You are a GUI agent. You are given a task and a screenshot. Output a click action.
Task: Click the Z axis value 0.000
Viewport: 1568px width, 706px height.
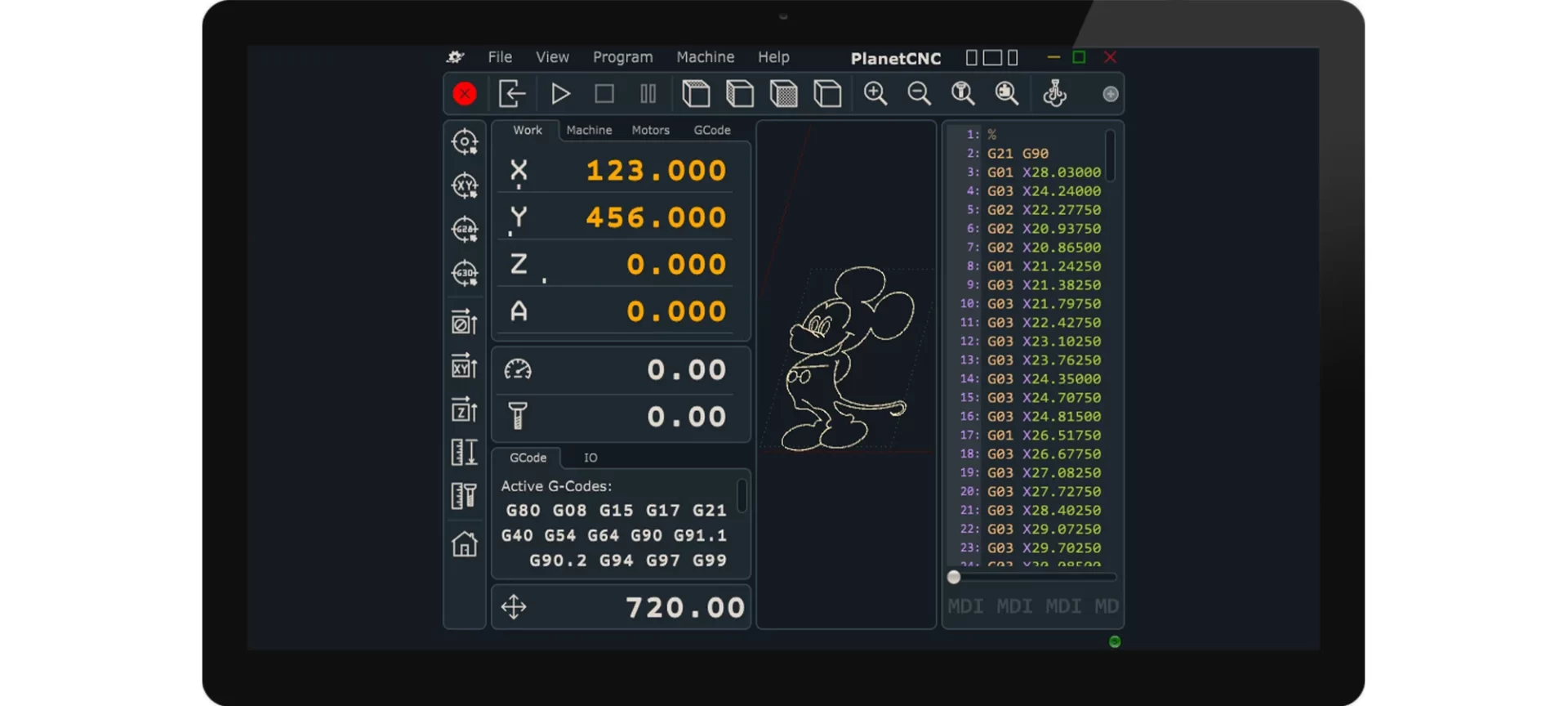(x=676, y=265)
